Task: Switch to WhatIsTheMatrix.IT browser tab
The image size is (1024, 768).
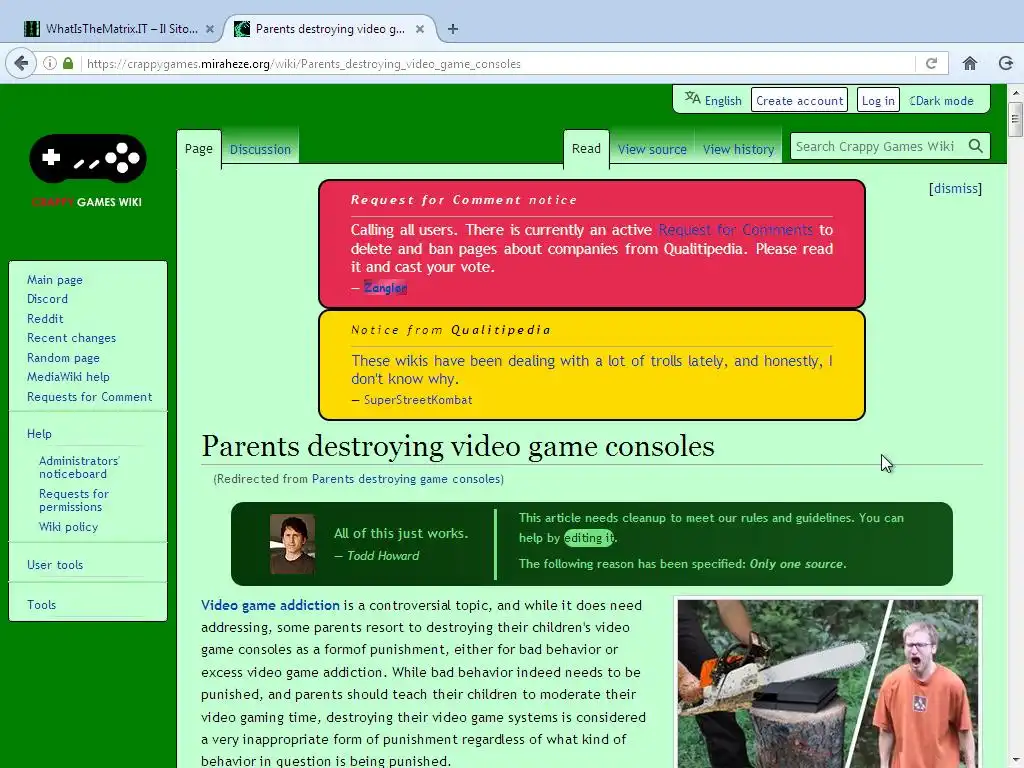Action: click(120, 29)
